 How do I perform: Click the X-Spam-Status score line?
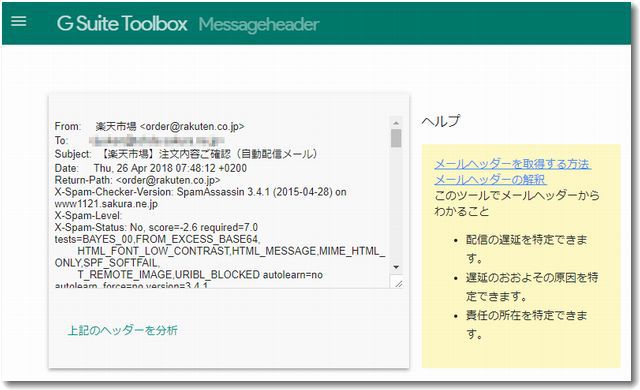[156, 227]
